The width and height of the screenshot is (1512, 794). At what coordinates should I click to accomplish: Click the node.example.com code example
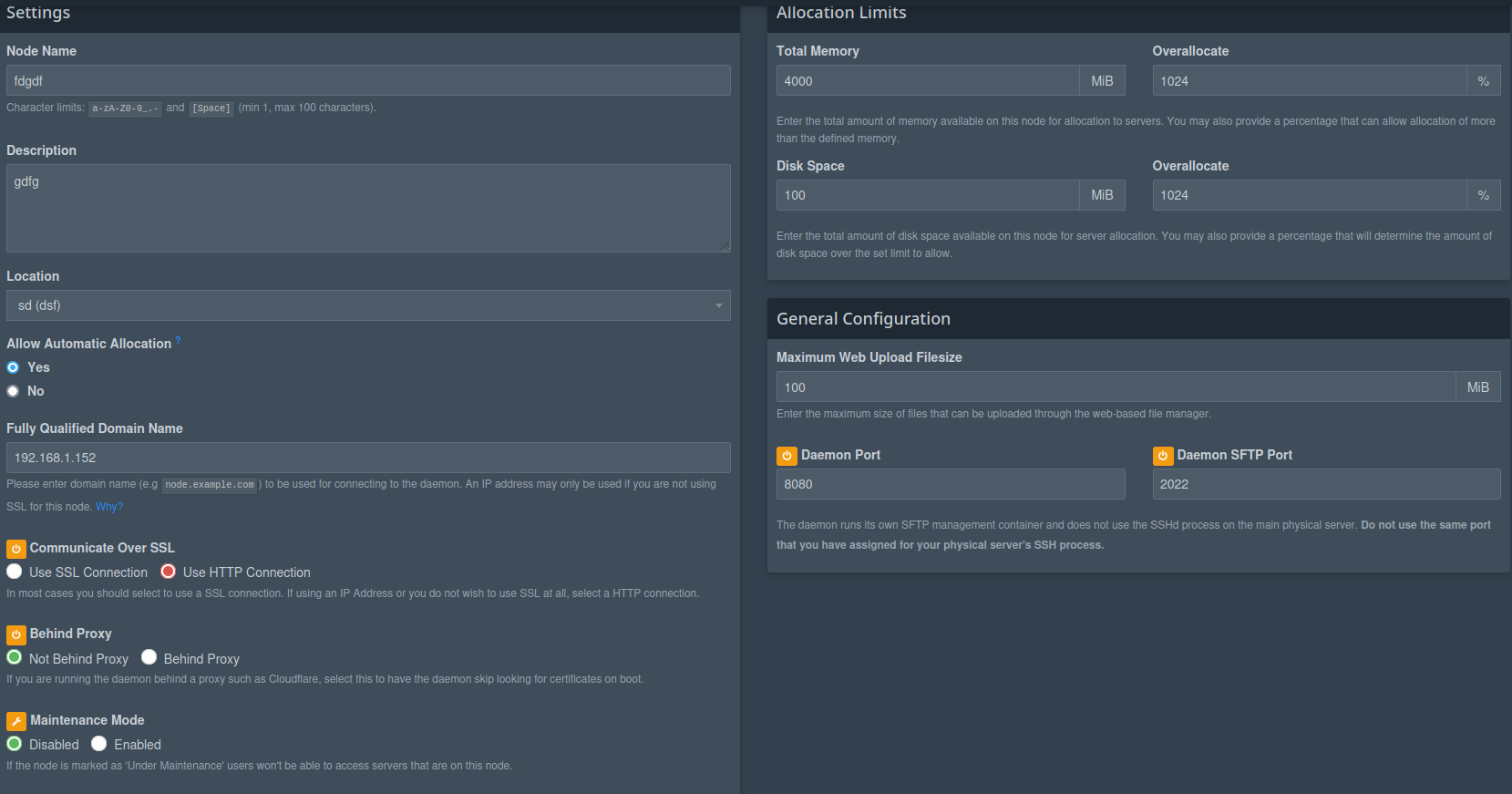(x=210, y=485)
